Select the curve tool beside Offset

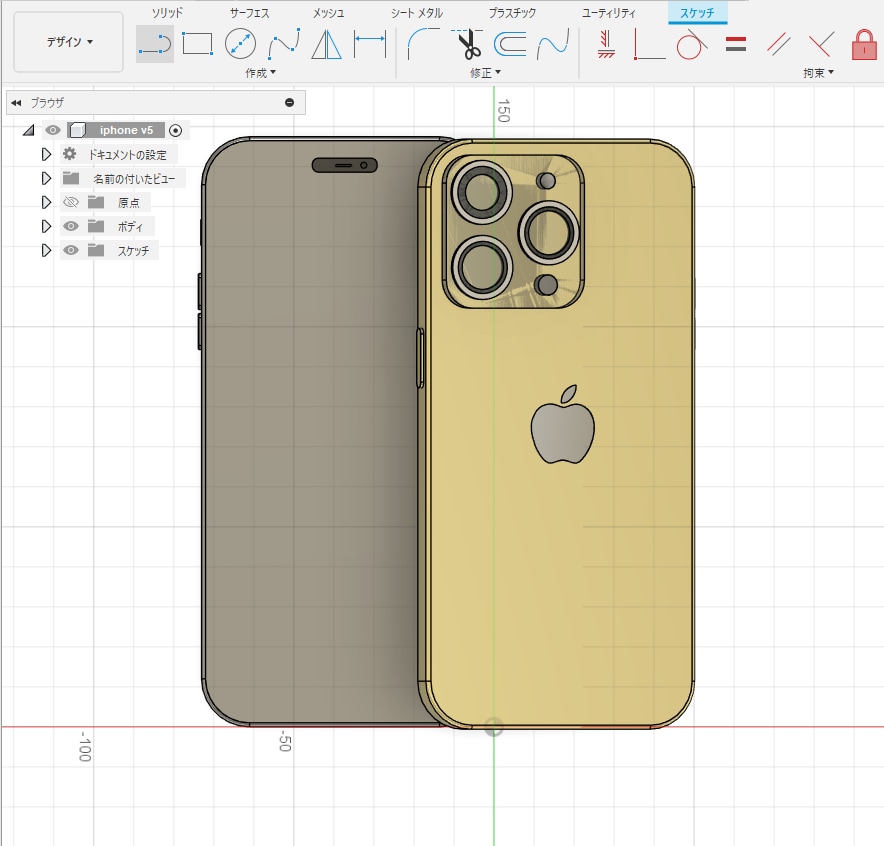(x=552, y=44)
